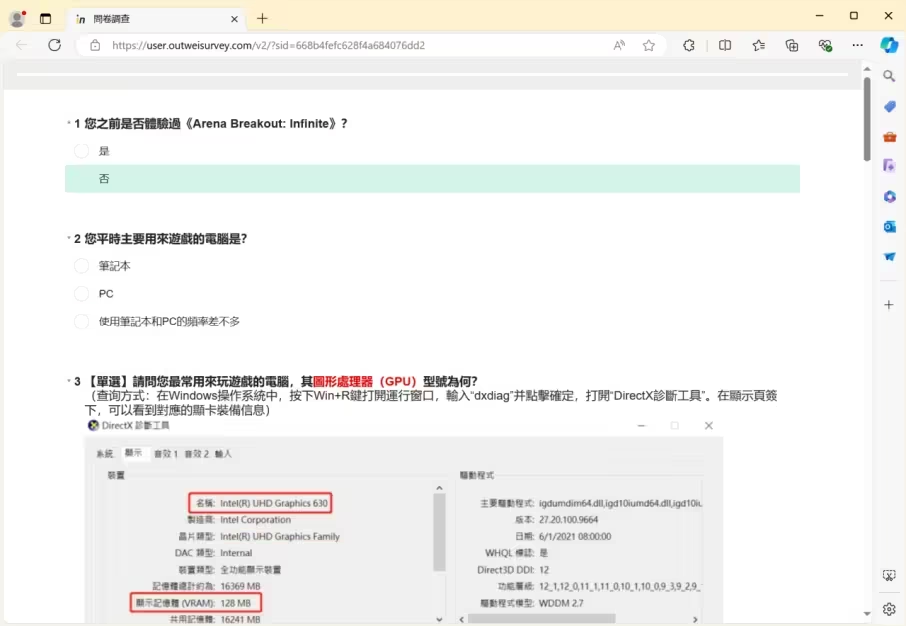Add a sidebar app with plus

tap(889, 305)
